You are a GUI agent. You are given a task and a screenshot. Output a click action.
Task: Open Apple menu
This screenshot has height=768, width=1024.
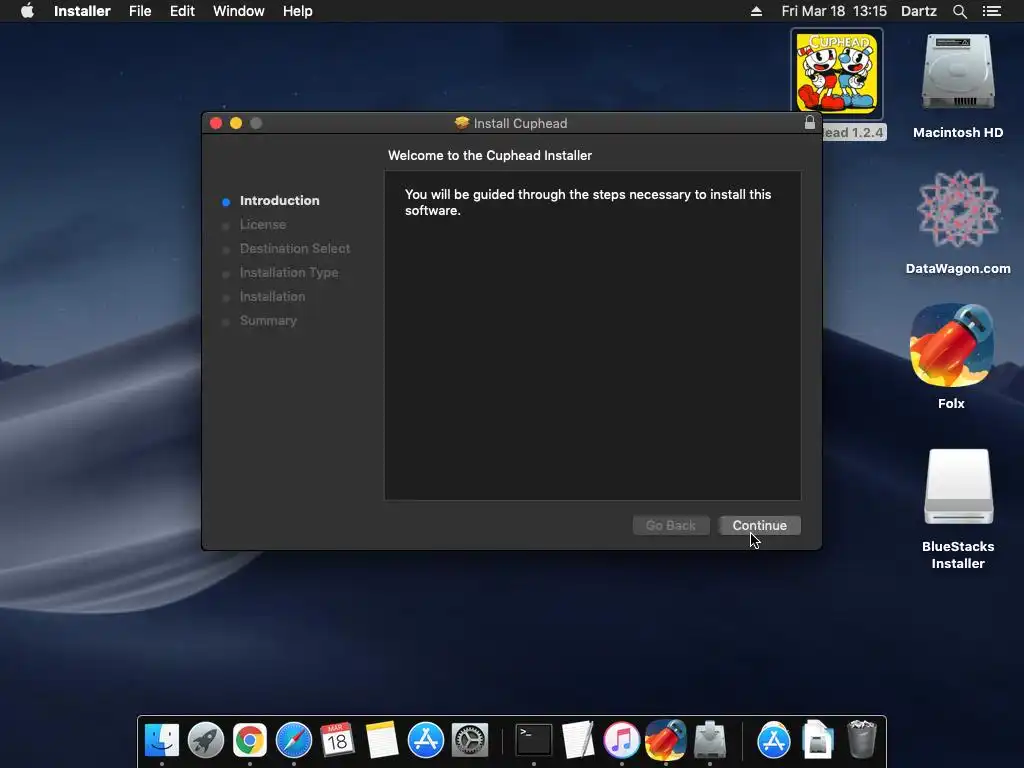[27, 11]
